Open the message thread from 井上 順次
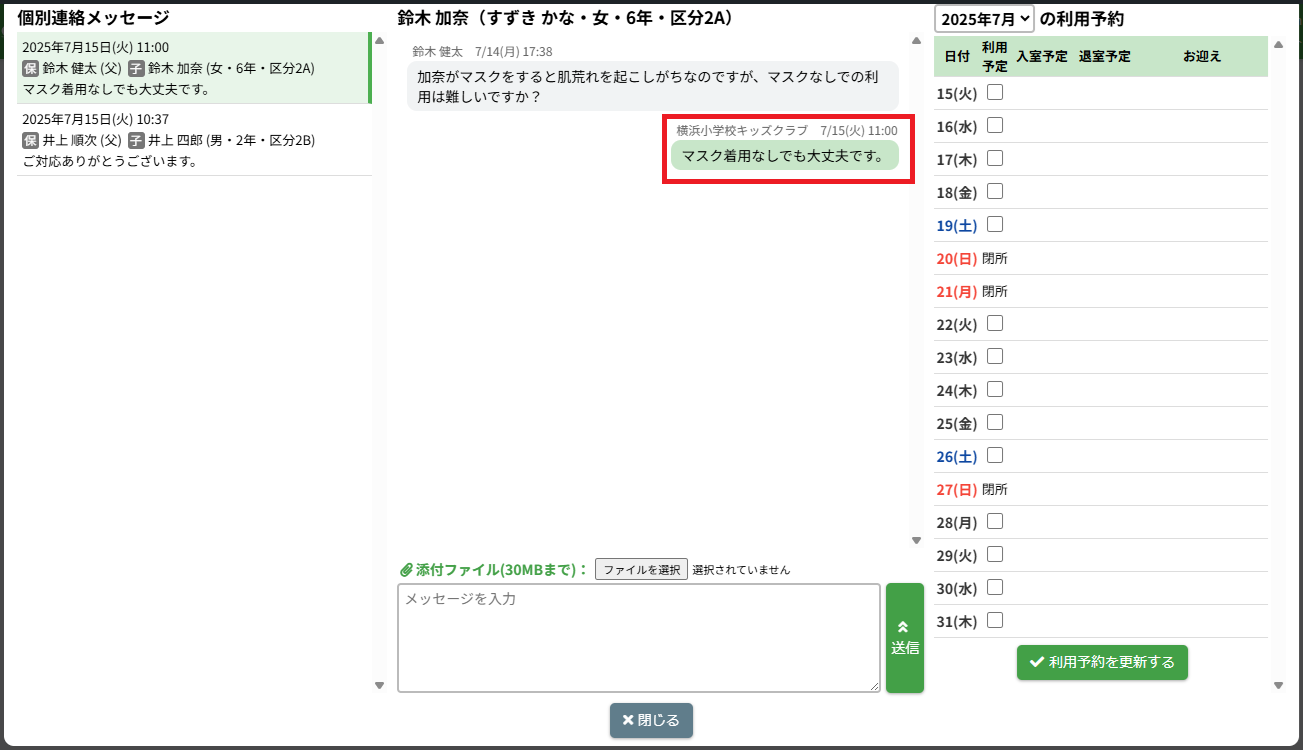Image resolution: width=1303 pixels, height=750 pixels. point(194,140)
